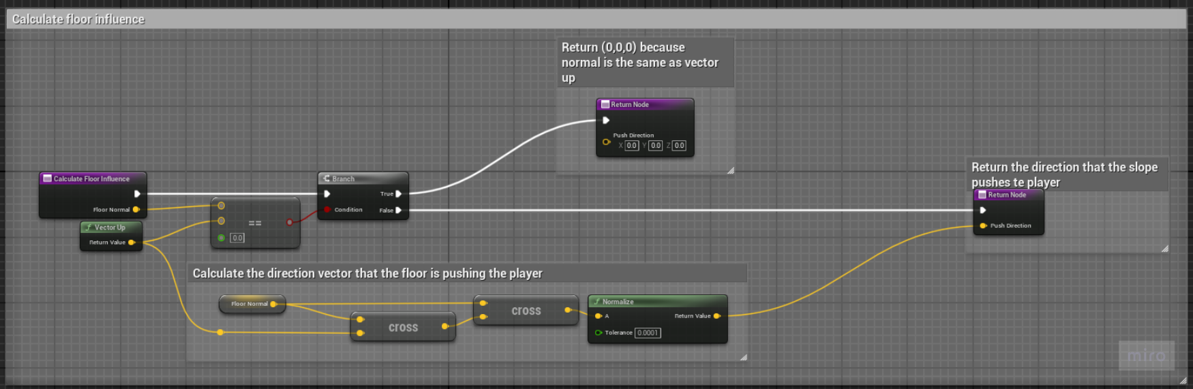Click the zero-vector Return Node header icon
The image size is (1193, 389).
606,104
